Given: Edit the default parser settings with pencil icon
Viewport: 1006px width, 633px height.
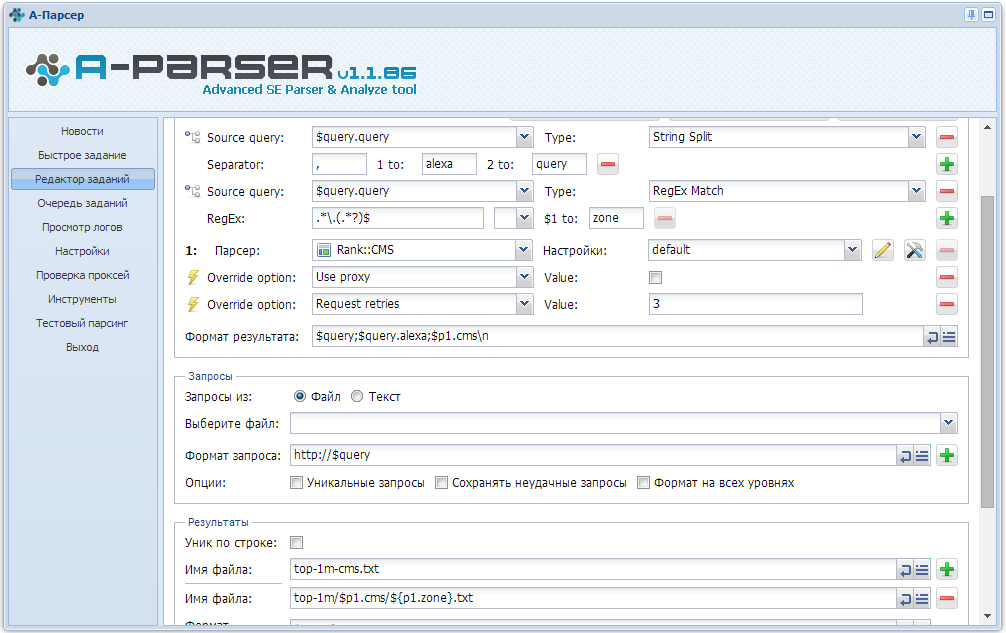Looking at the screenshot, I should click(883, 250).
